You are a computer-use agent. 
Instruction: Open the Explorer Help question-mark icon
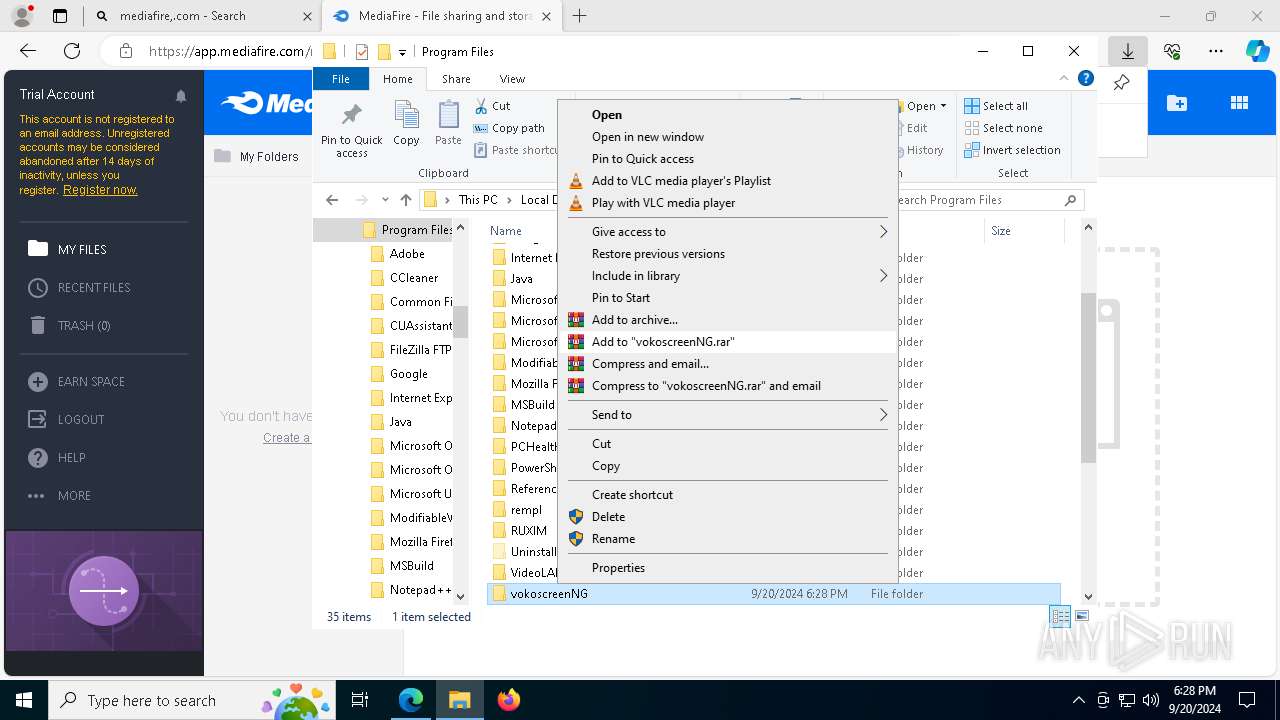(1086, 78)
